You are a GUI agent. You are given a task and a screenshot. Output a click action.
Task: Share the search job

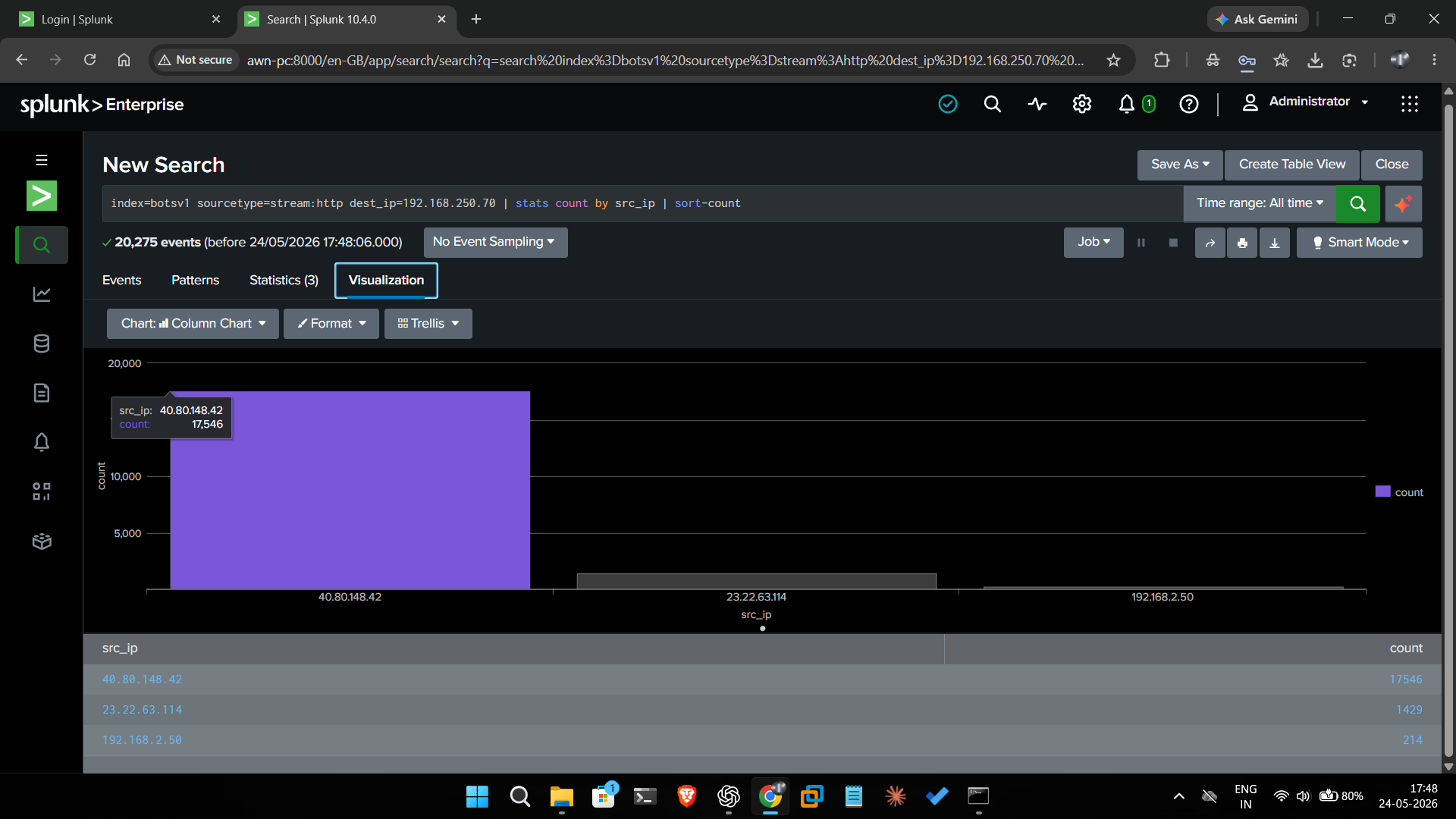pos(1210,243)
